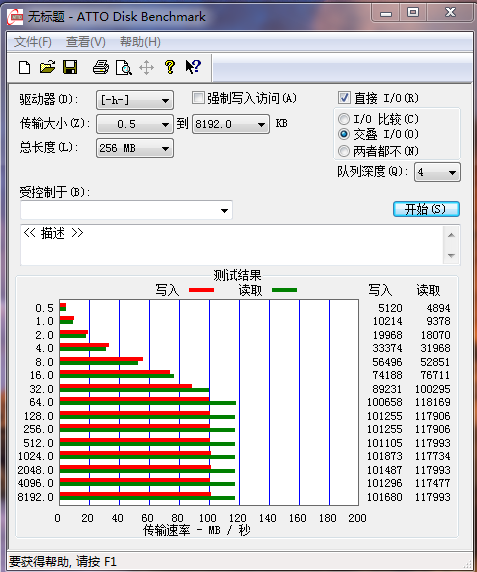Select the 交叠 I/O radio option
The image size is (477, 572).
click(x=344, y=134)
